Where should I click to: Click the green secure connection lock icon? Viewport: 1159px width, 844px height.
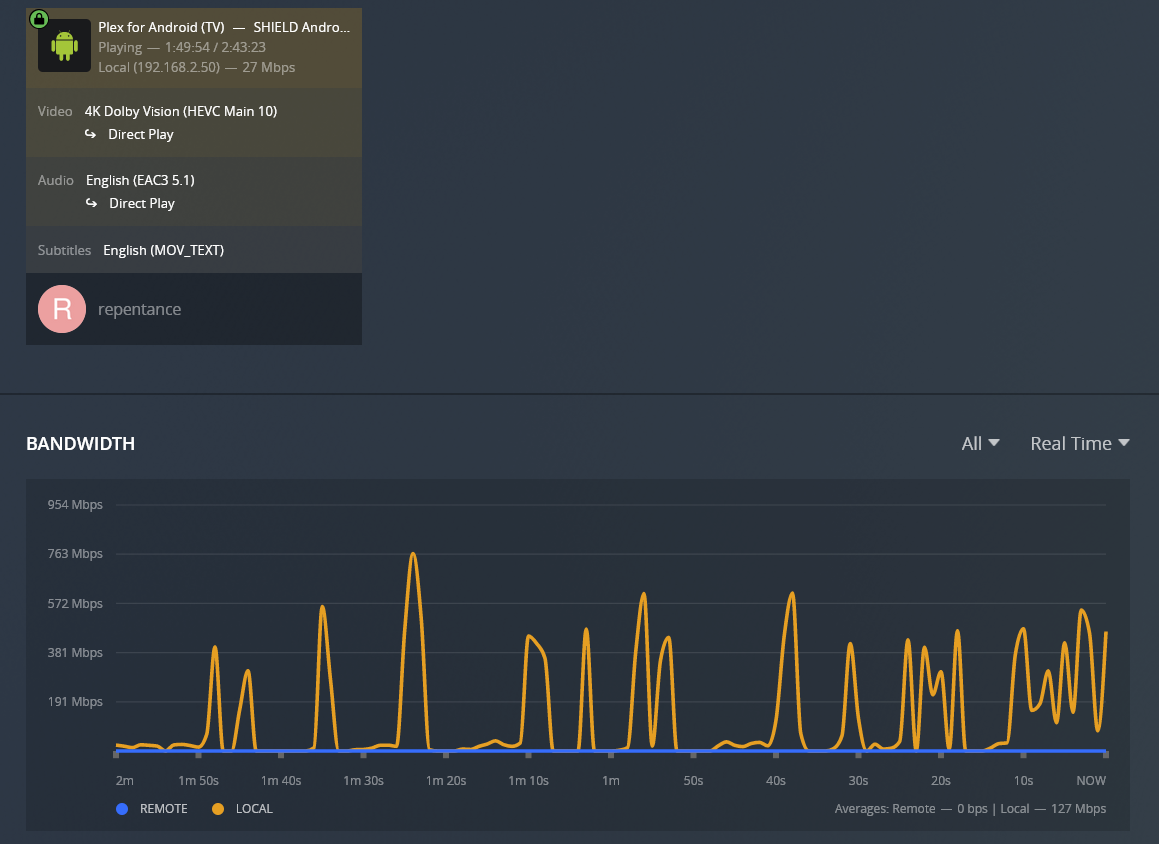tap(38, 17)
